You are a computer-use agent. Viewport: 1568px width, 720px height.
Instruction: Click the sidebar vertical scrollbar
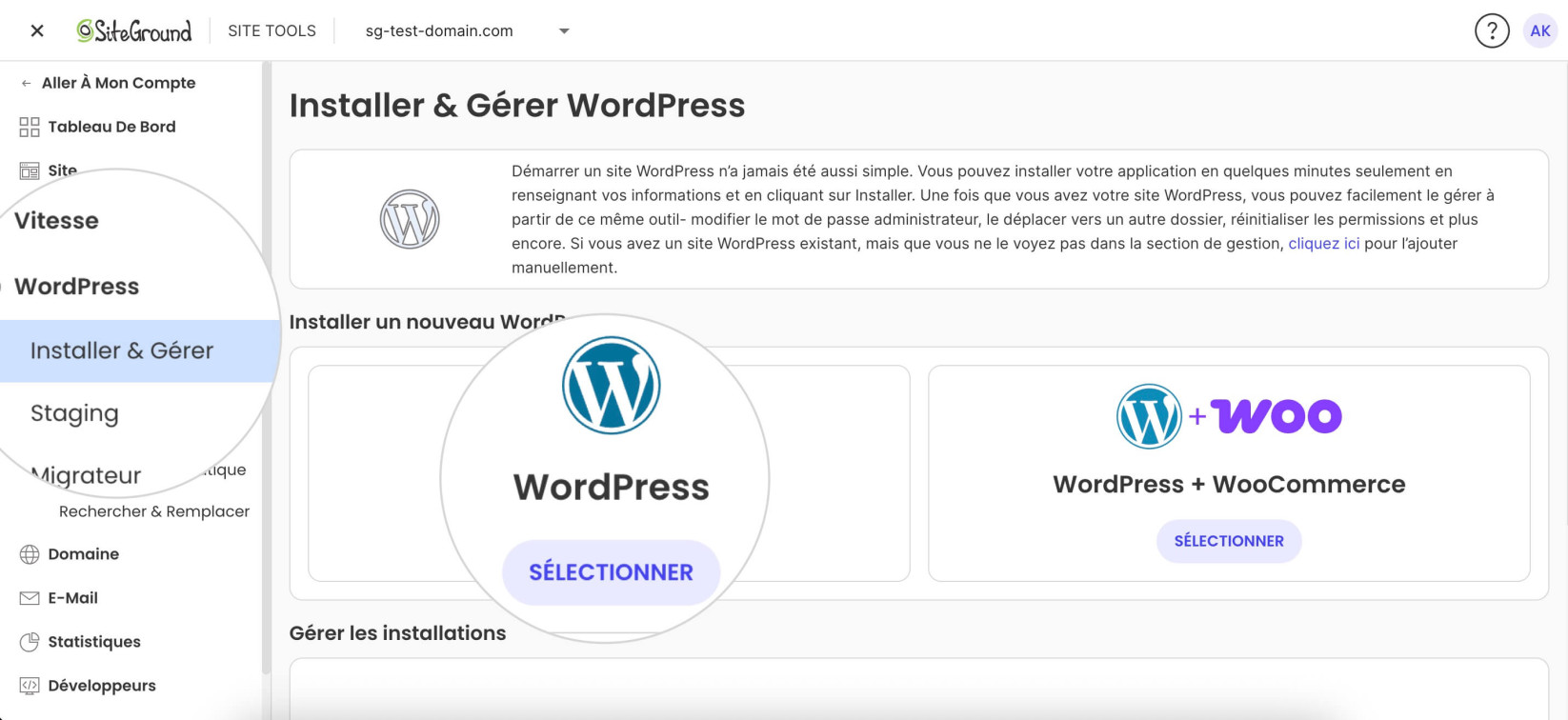[x=267, y=367]
